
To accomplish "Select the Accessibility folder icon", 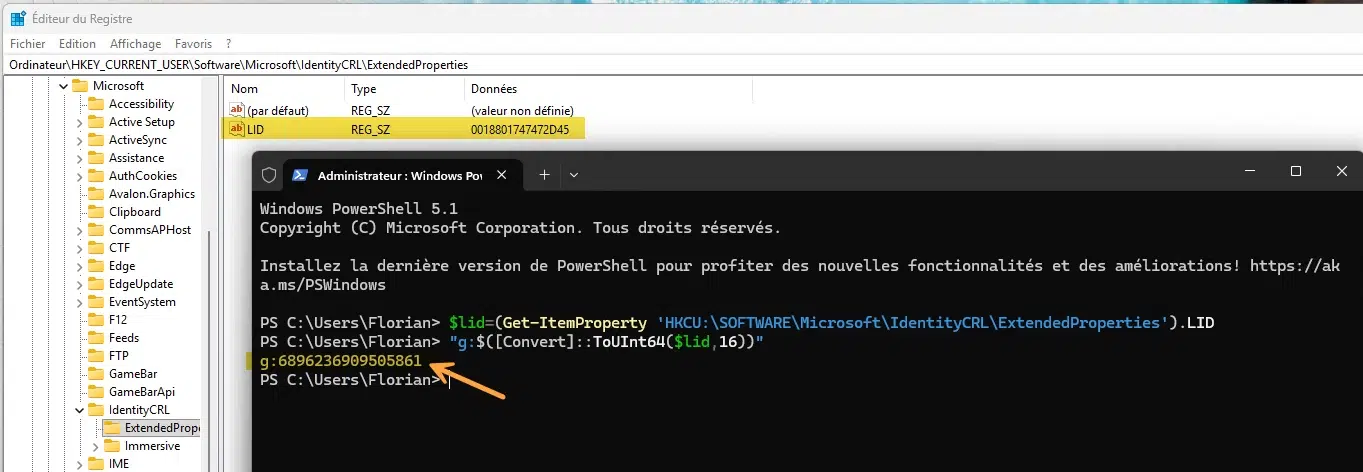I will 96,104.
